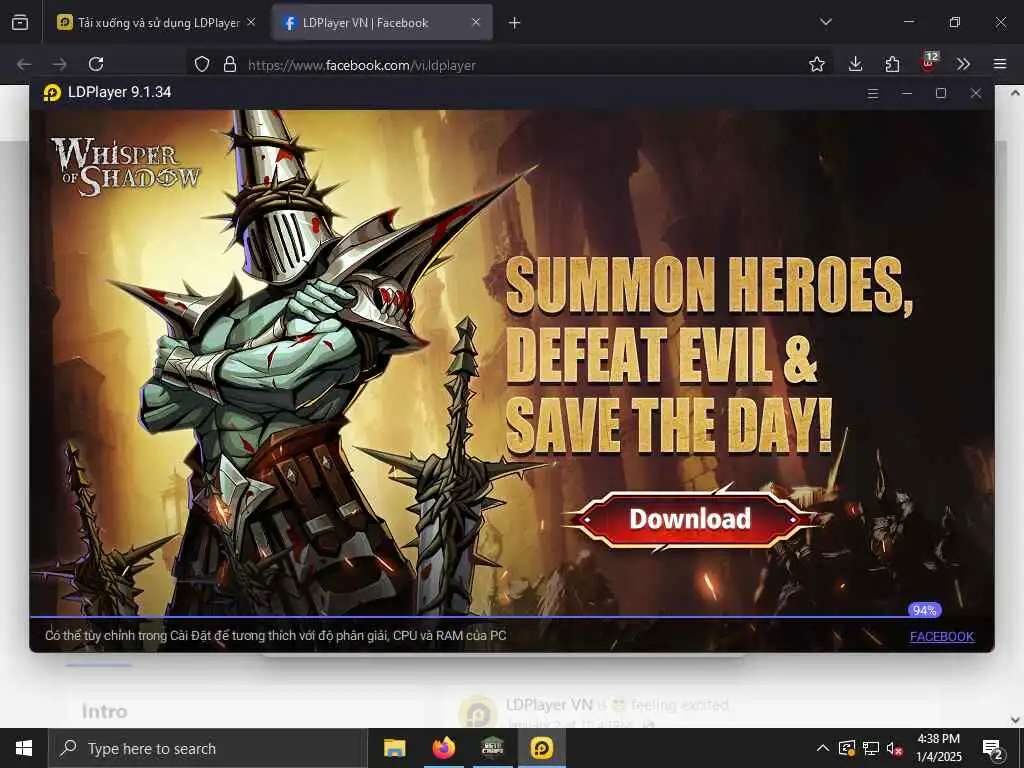Click the muted volume tray icon

[x=895, y=749]
